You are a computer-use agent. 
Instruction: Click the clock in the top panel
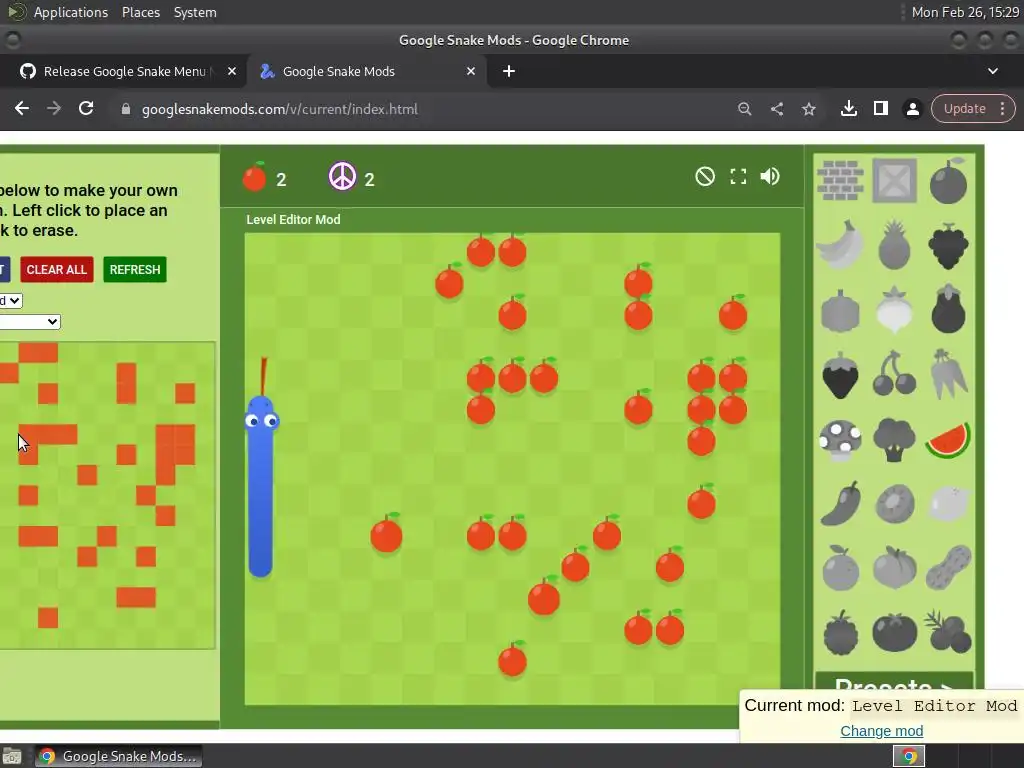[965, 12]
